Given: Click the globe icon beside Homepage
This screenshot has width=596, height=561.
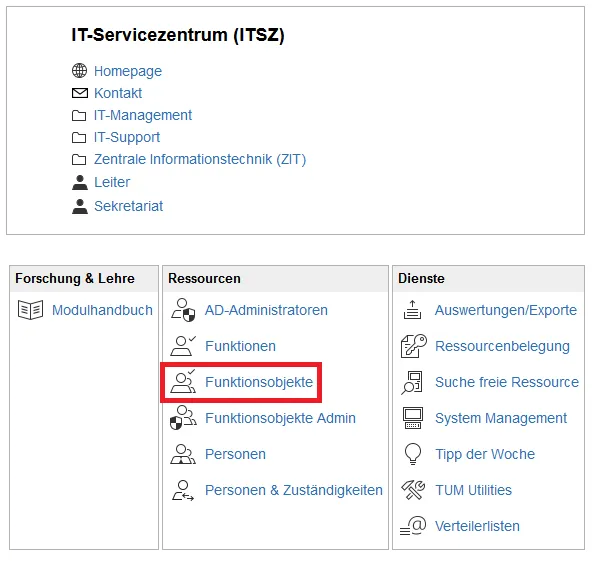Looking at the screenshot, I should [79, 71].
